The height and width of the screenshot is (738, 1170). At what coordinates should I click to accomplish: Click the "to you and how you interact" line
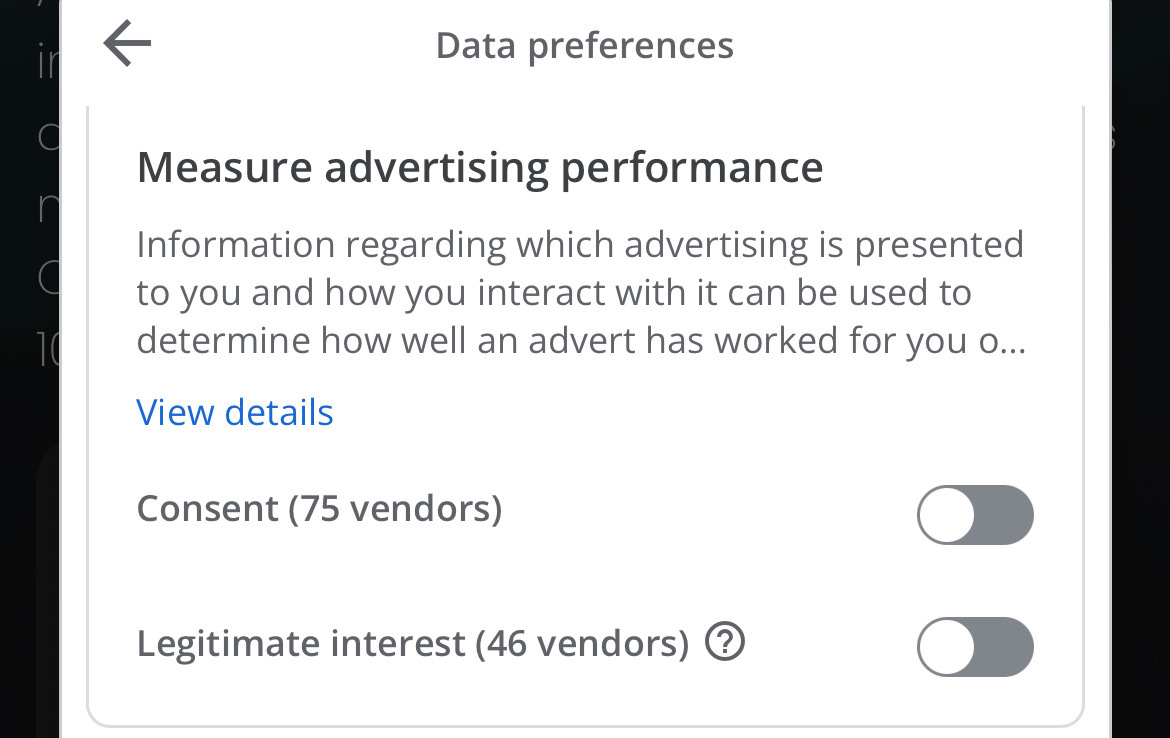tap(554, 293)
